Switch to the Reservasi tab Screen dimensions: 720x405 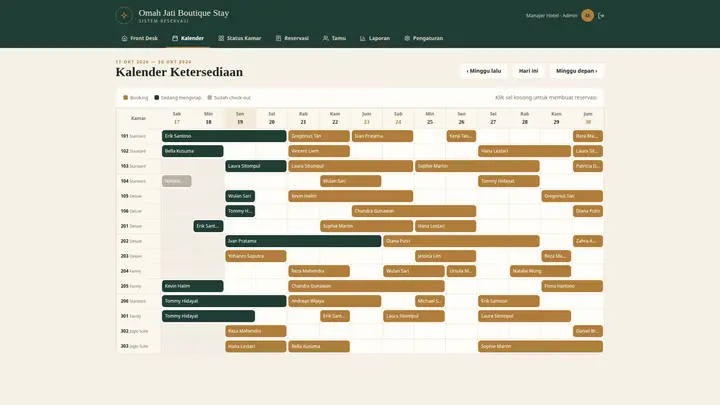tap(292, 38)
